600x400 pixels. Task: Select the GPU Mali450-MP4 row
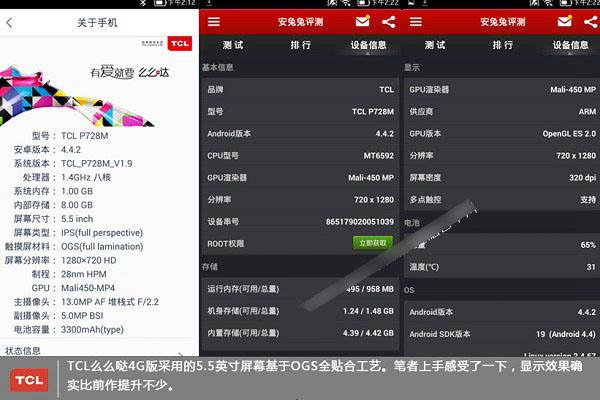73,288
